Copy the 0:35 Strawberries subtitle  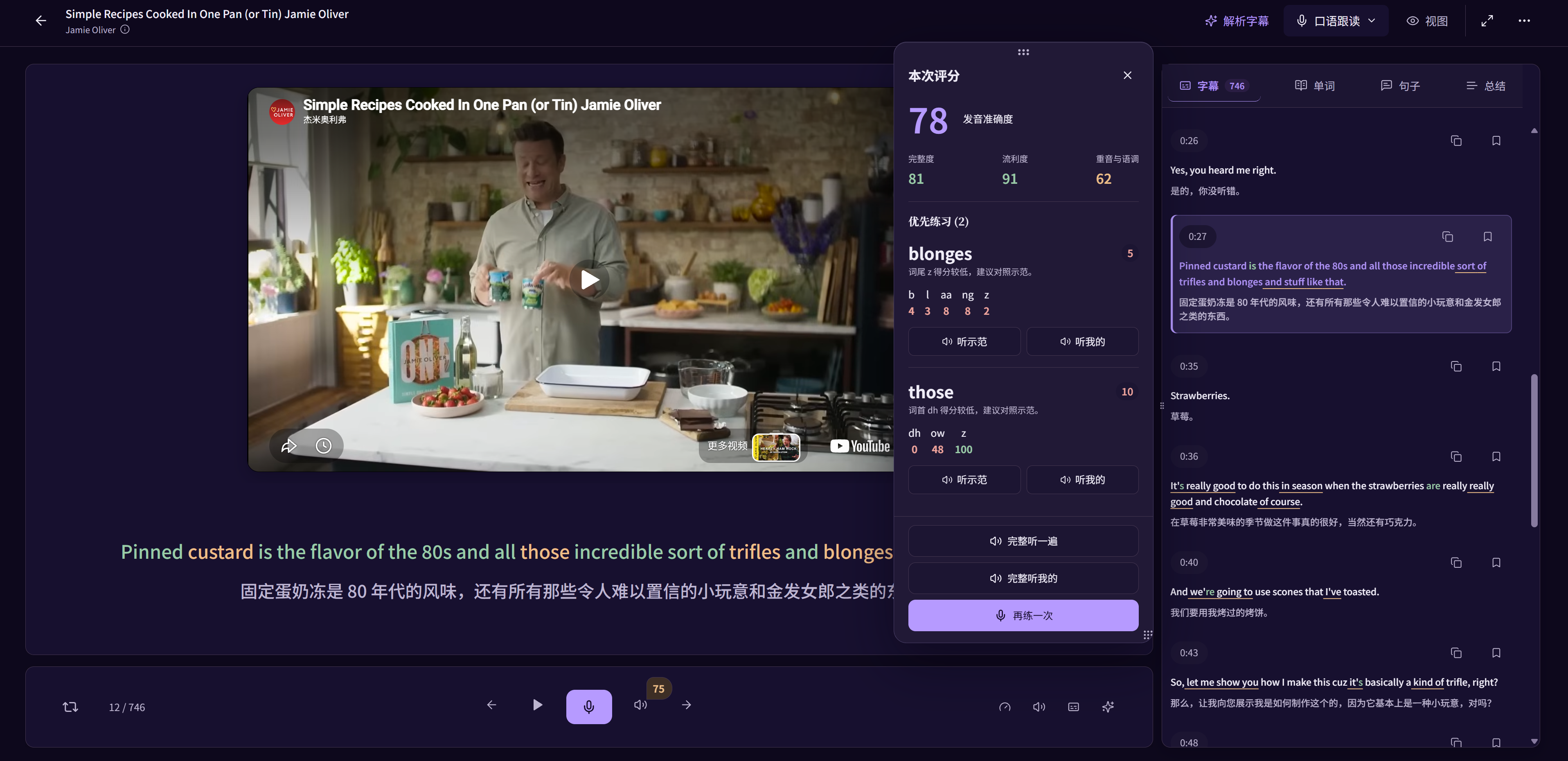coord(1456,366)
